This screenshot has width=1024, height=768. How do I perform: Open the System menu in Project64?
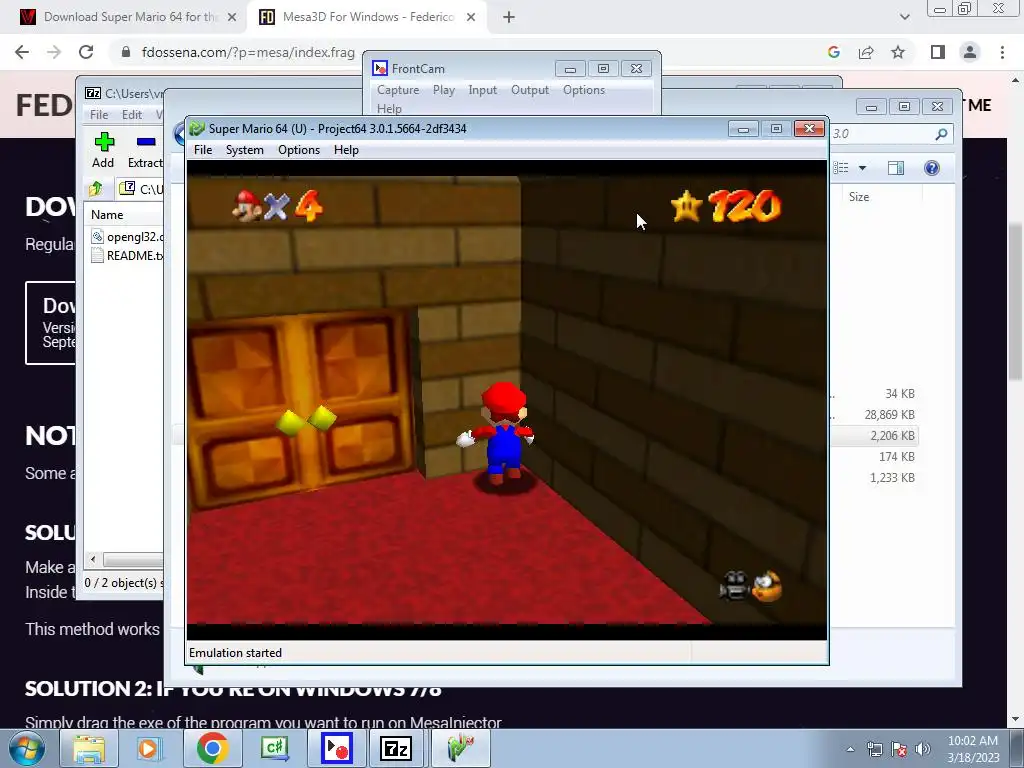[244, 150]
